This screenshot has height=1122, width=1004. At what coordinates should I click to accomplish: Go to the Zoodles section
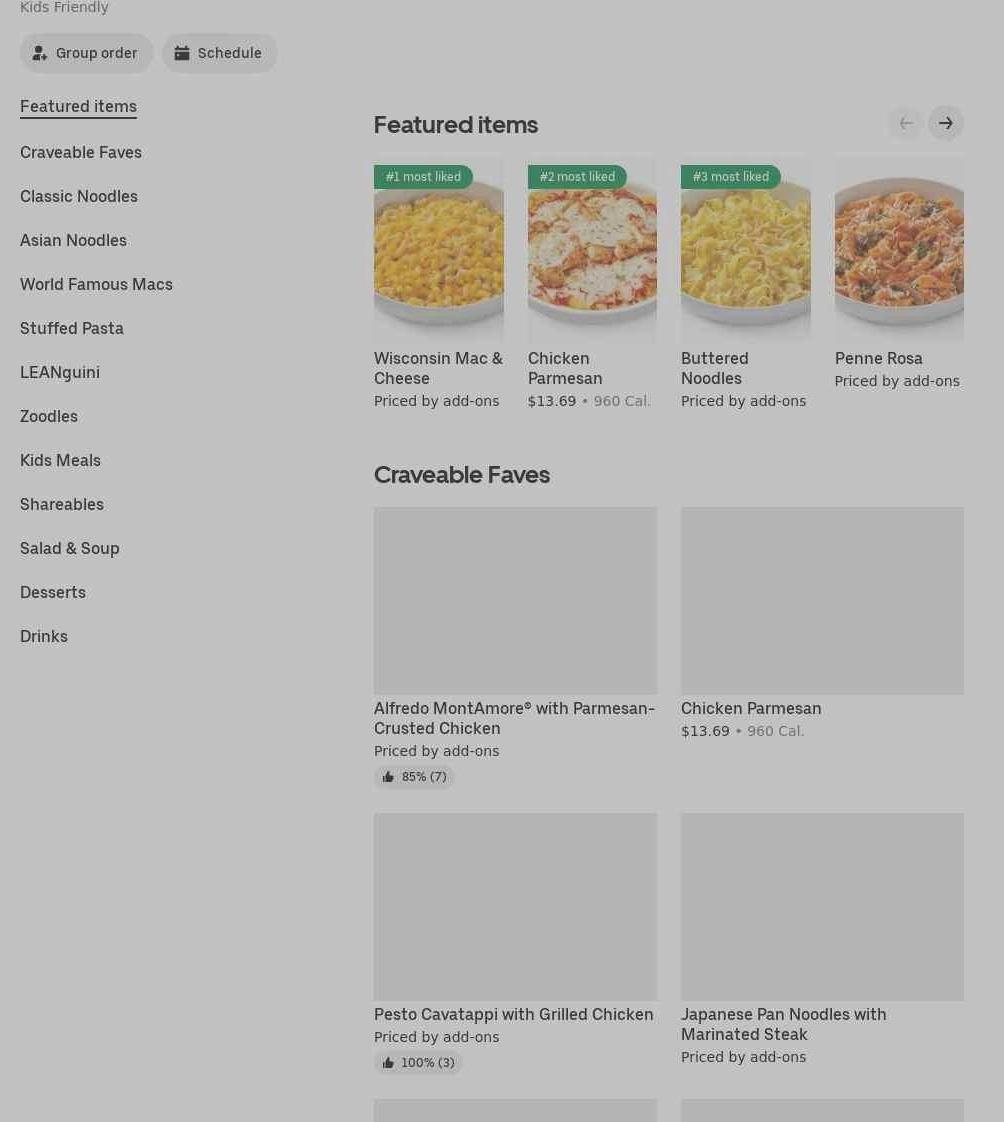click(x=49, y=416)
